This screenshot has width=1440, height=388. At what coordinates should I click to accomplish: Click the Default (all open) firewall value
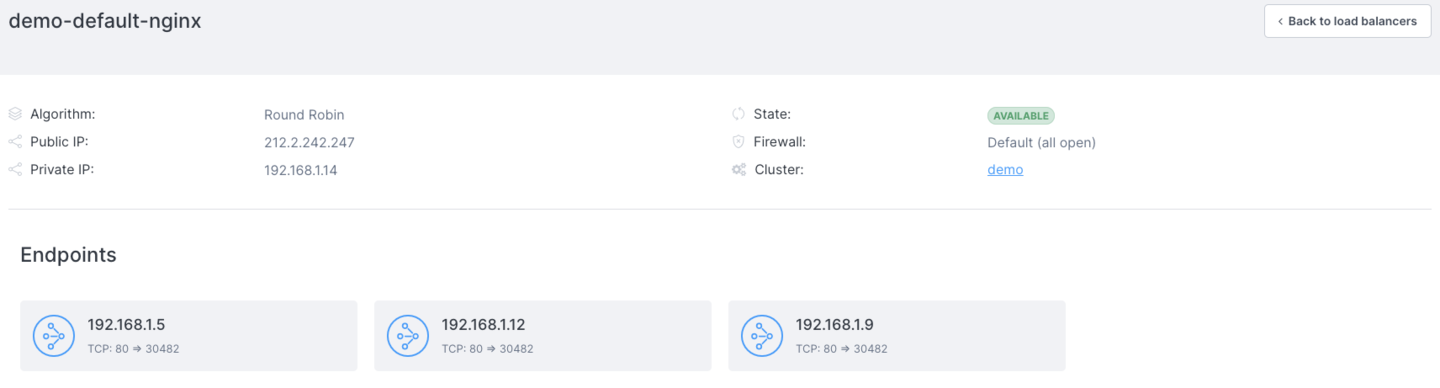(x=1041, y=142)
